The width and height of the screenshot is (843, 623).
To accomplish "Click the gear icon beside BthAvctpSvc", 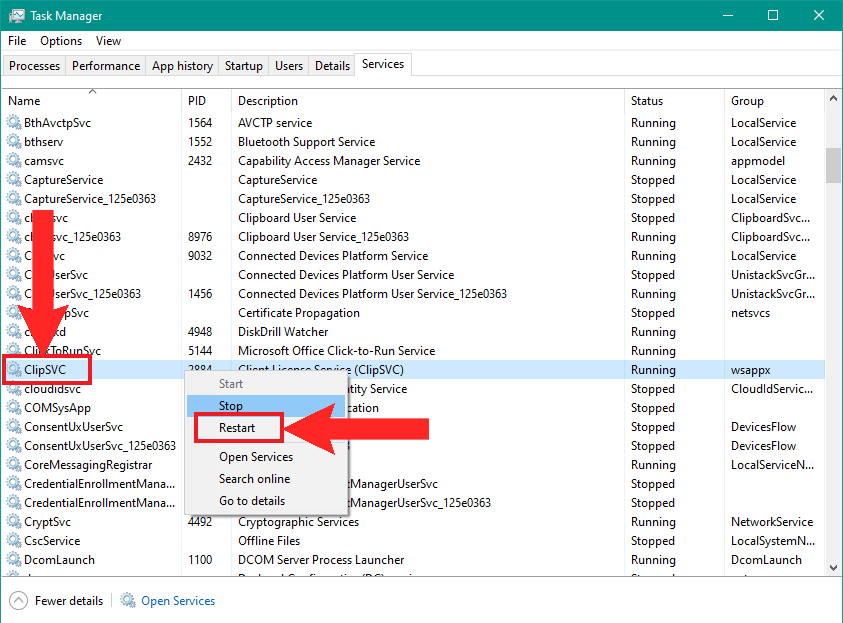I will (14, 123).
